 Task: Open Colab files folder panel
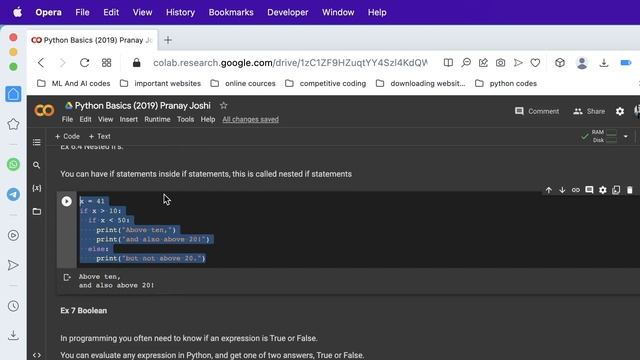37,211
